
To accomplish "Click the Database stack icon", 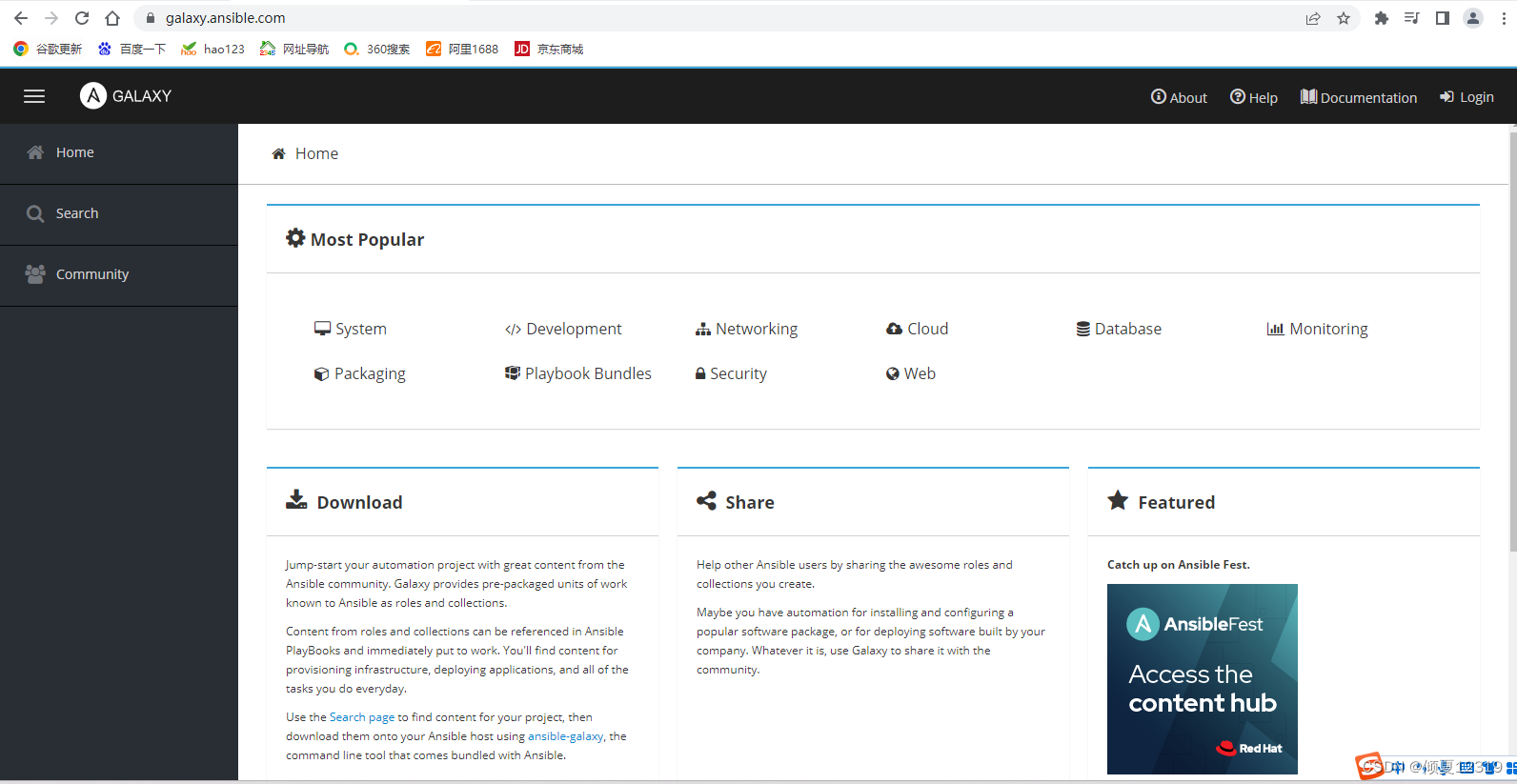I will [1083, 329].
